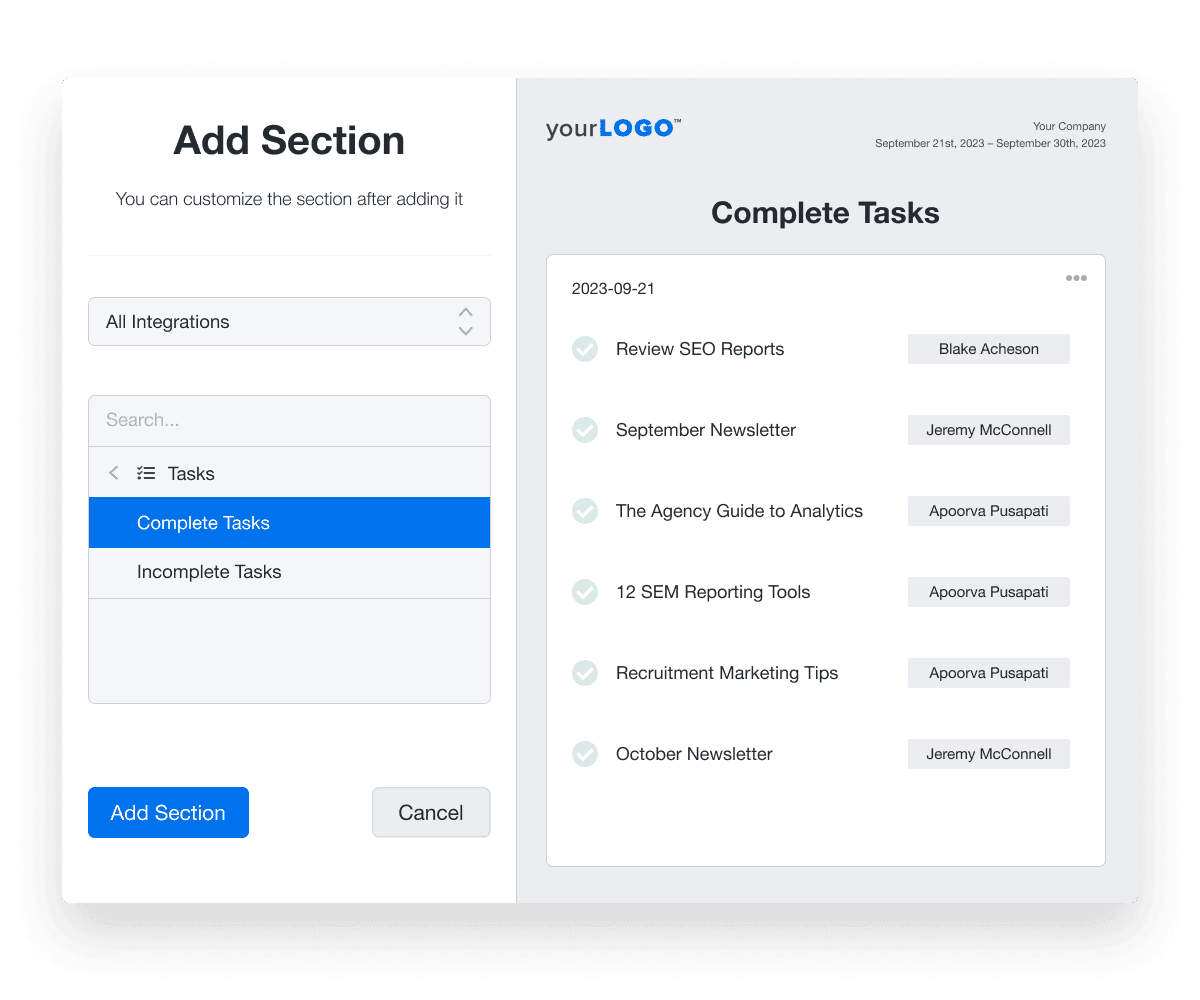This screenshot has height=1000, width=1200.
Task: Collapse the Tasks group with the back chevron
Action: click(x=113, y=472)
